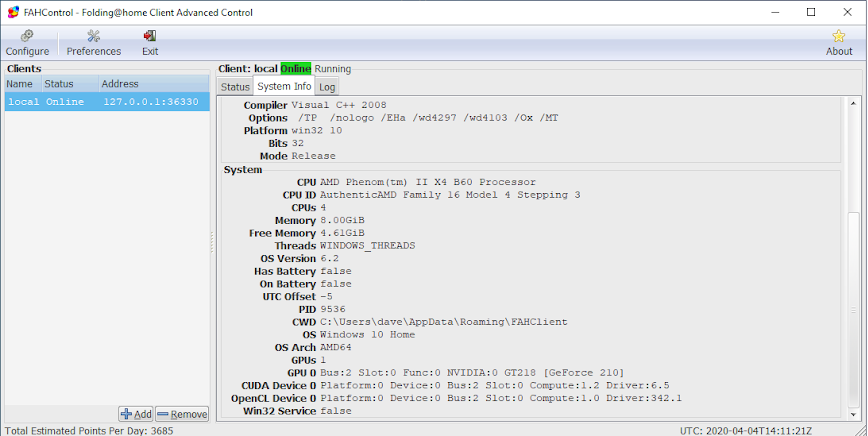Click the CPU value AMD Phenom II X4 B60
This screenshot has height=436, width=868.
click(x=428, y=182)
